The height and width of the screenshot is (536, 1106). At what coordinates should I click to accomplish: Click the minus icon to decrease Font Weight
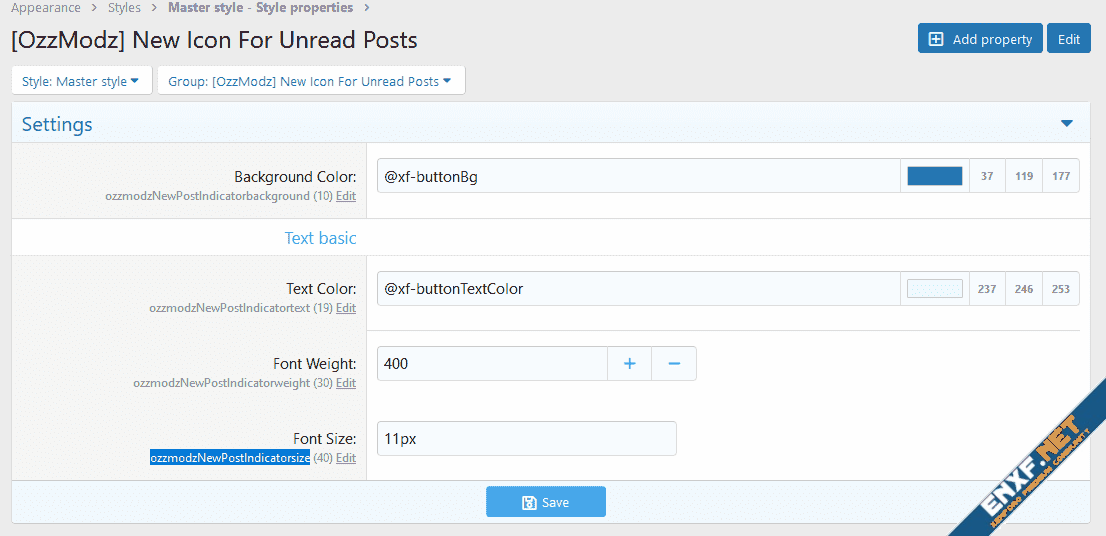pos(674,364)
